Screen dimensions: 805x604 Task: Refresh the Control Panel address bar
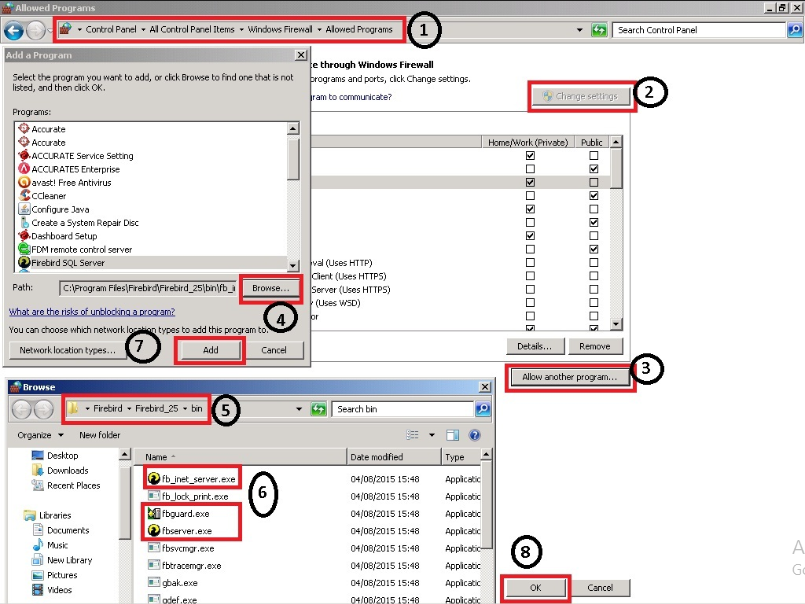[599, 30]
